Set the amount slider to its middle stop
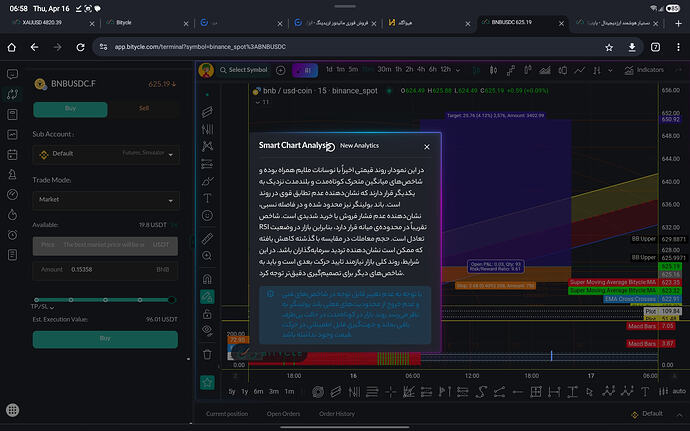The height and width of the screenshot is (431, 690). coord(105,300)
